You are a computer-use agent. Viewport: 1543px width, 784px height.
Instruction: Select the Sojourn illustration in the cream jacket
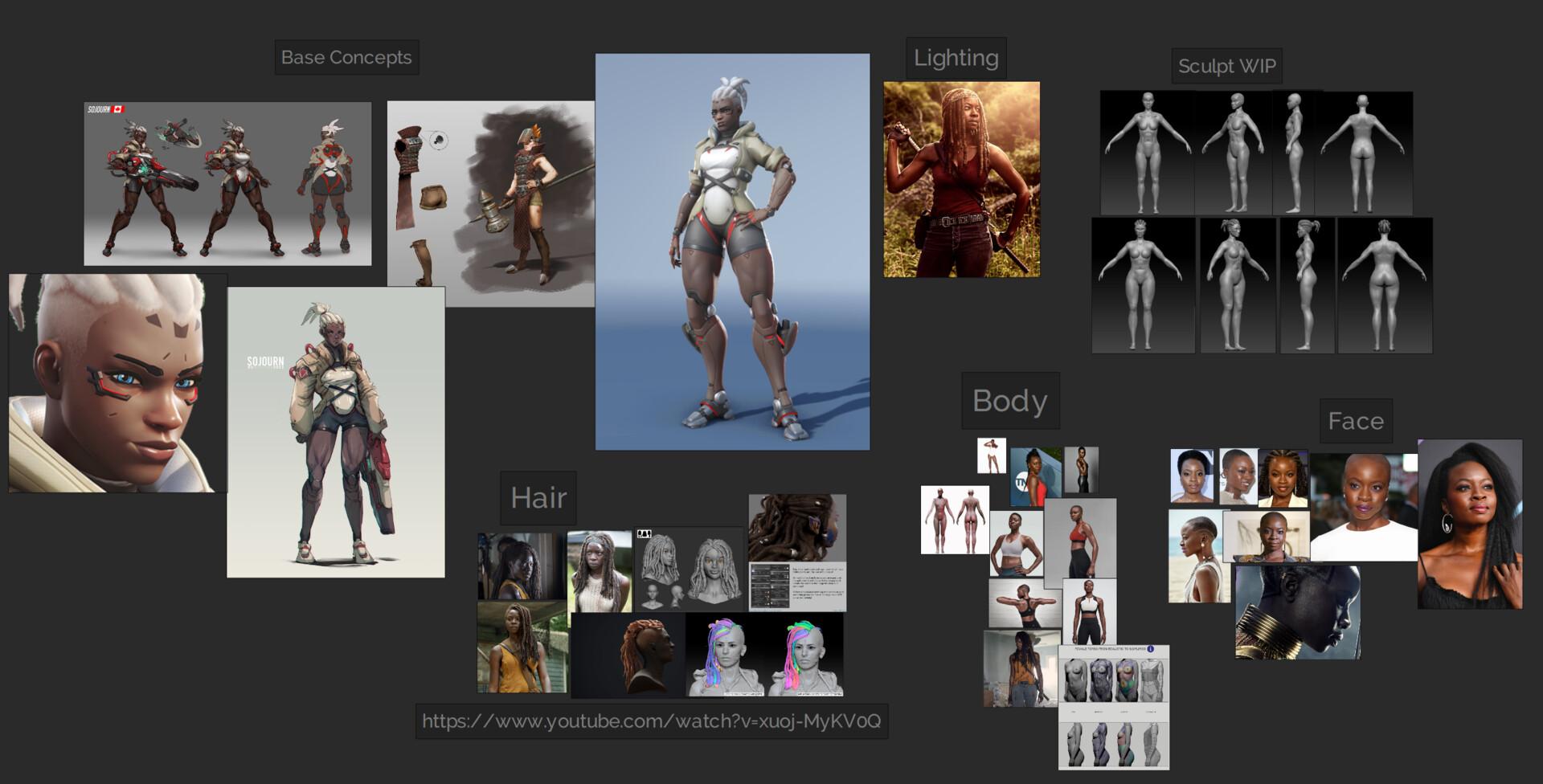coord(336,432)
